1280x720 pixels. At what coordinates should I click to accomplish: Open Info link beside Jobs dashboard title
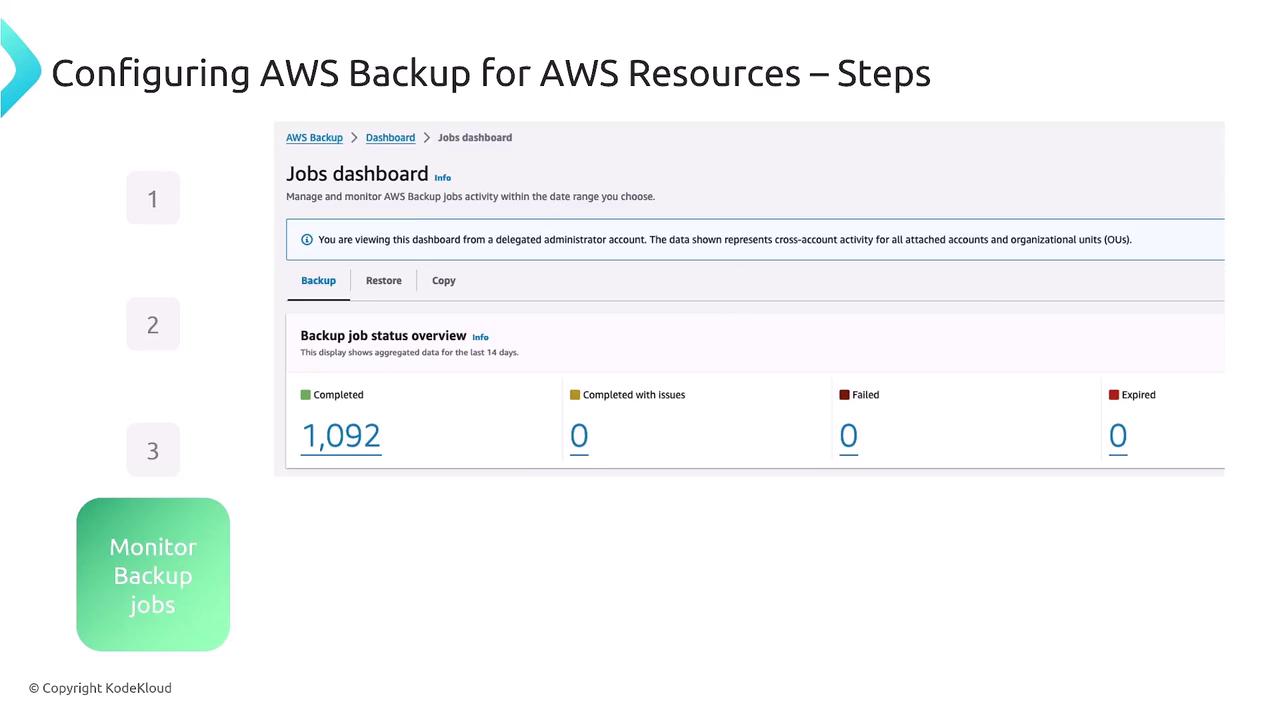pyautogui.click(x=443, y=178)
